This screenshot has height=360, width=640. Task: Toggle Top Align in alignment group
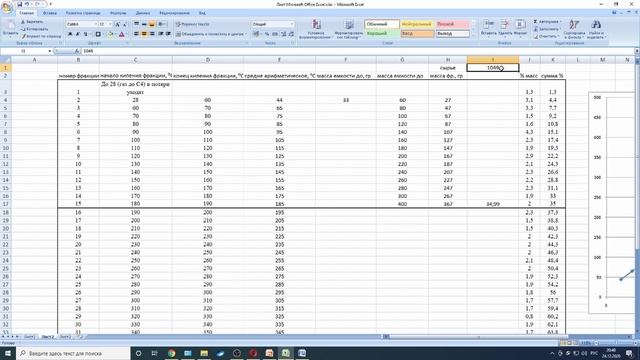tap(136, 24)
